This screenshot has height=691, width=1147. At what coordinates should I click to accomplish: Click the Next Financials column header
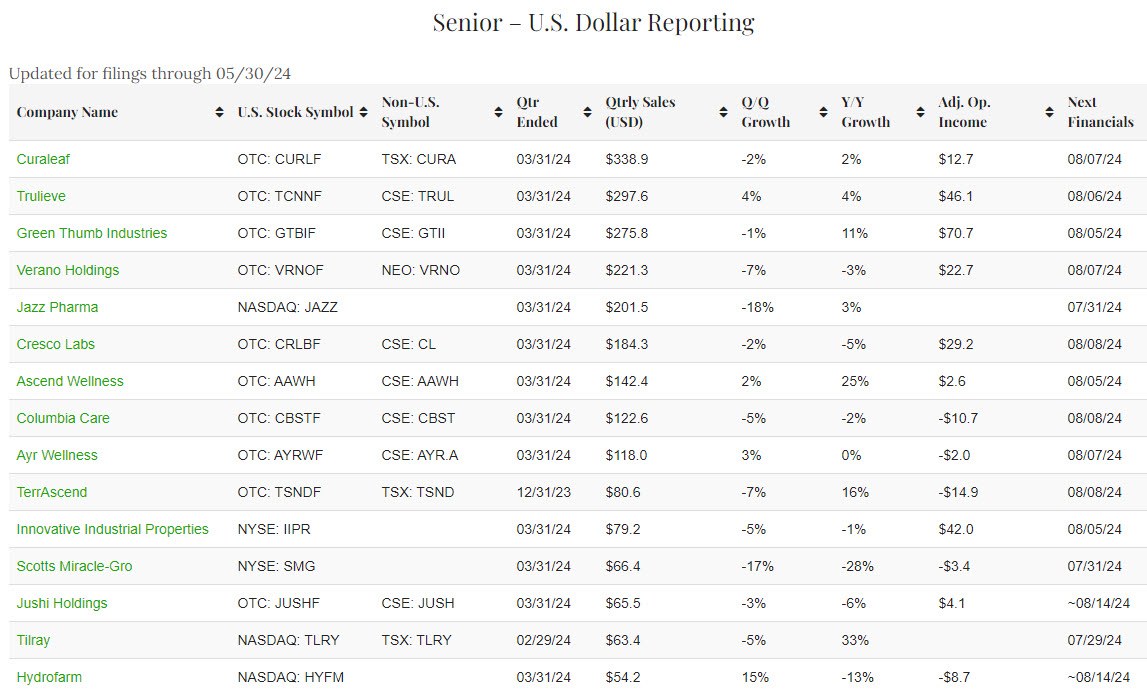tap(1100, 112)
